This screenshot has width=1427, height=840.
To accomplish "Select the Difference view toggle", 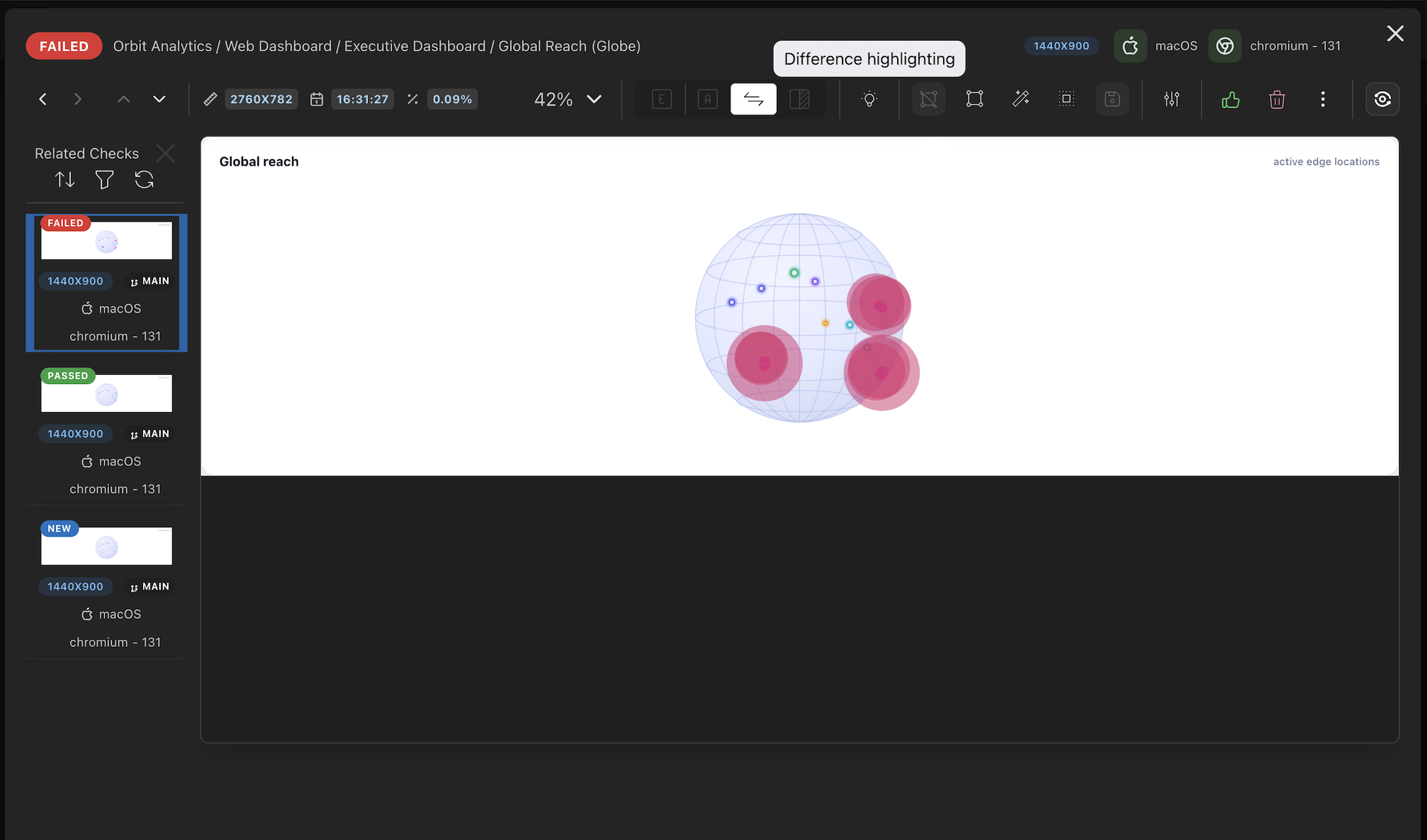I will [753, 99].
